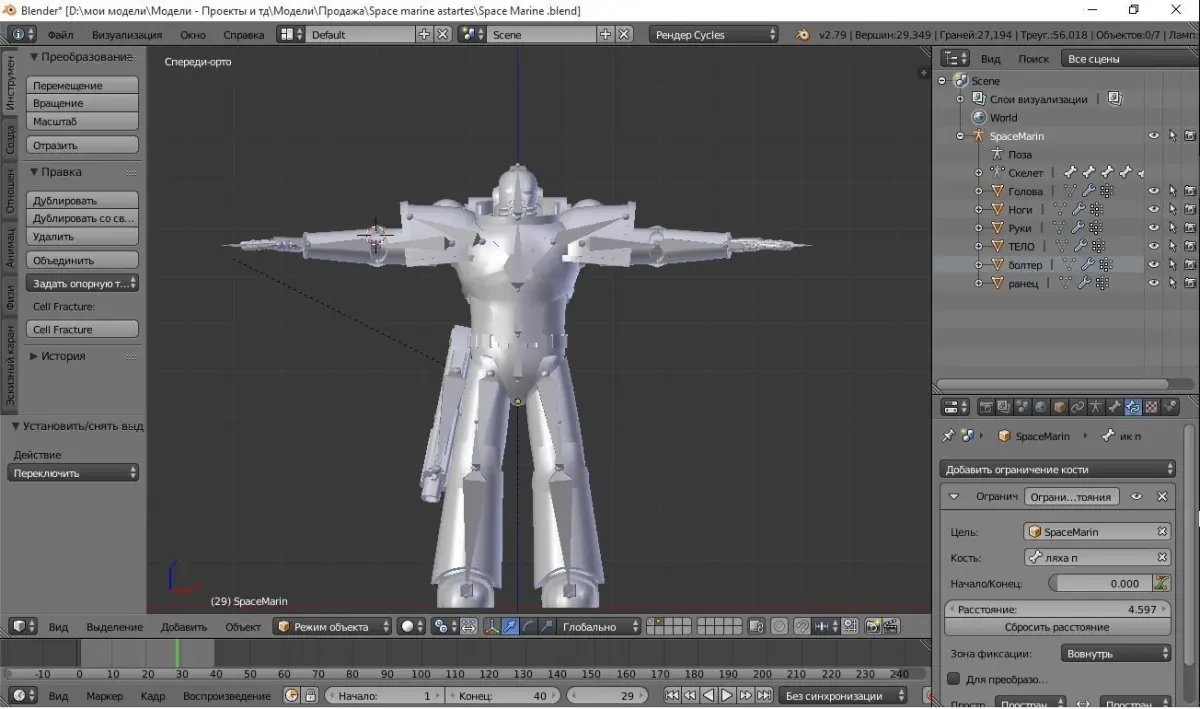Click the Вращение button
Screen dimensions: 1200x709
82,103
